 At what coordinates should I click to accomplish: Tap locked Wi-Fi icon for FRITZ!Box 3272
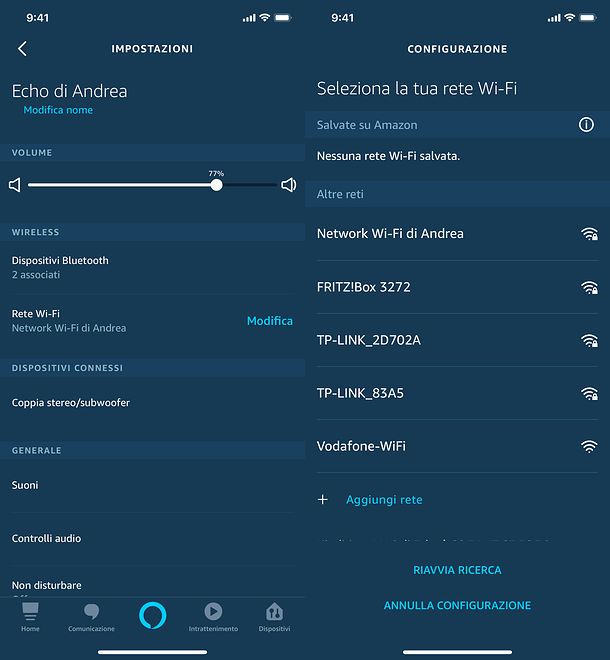[x=589, y=287]
